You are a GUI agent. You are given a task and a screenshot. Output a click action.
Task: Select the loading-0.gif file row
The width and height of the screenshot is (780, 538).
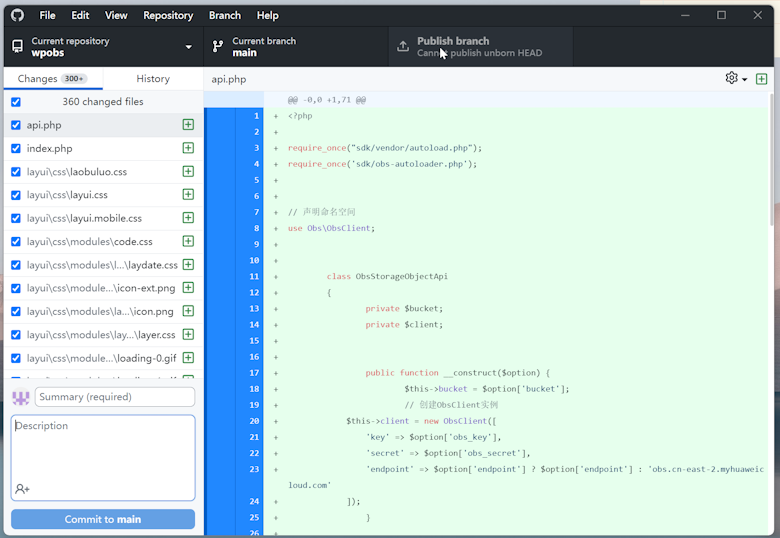click(103, 358)
